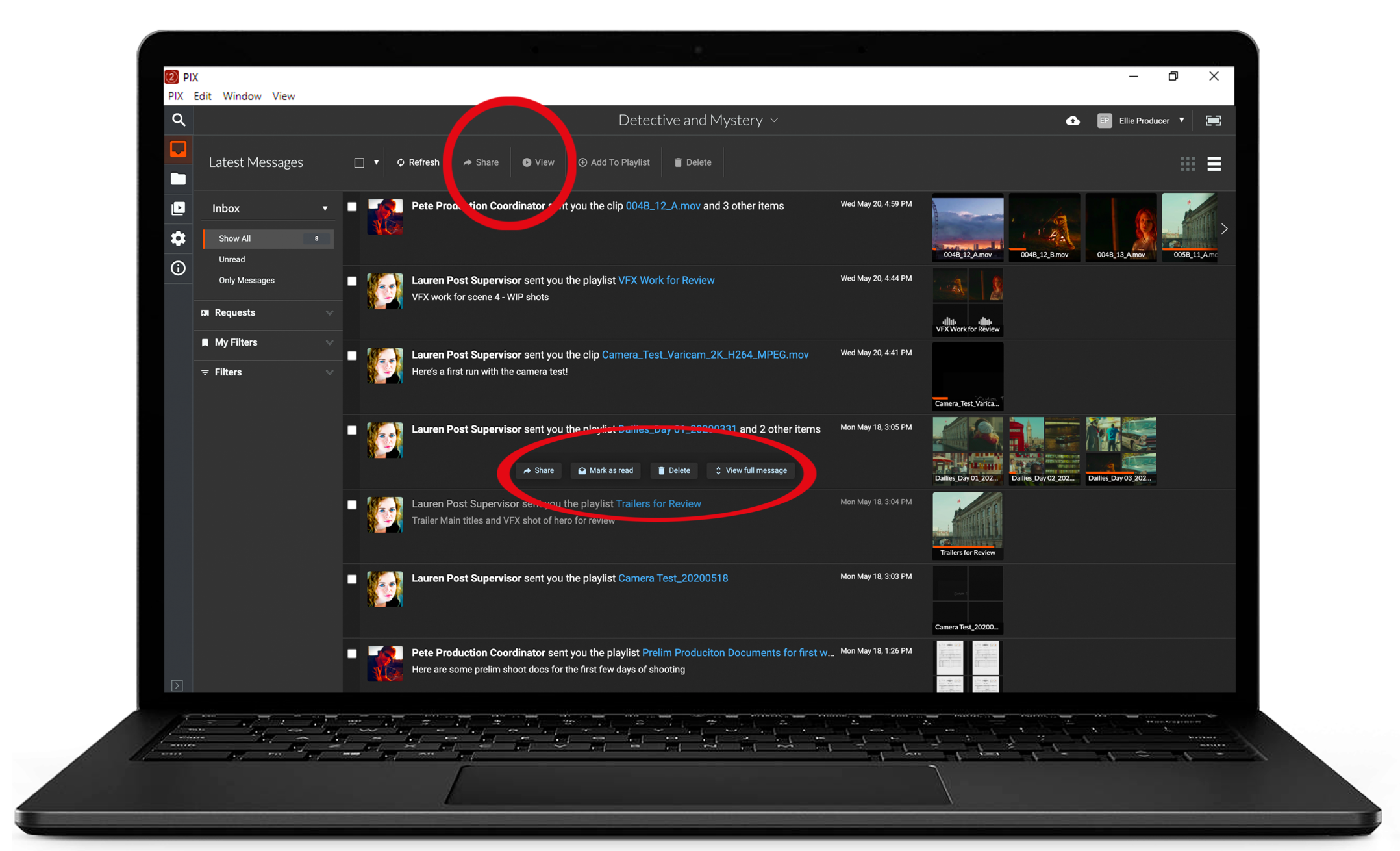Click the Mark as read button
The image size is (1400, 851).
(605, 470)
